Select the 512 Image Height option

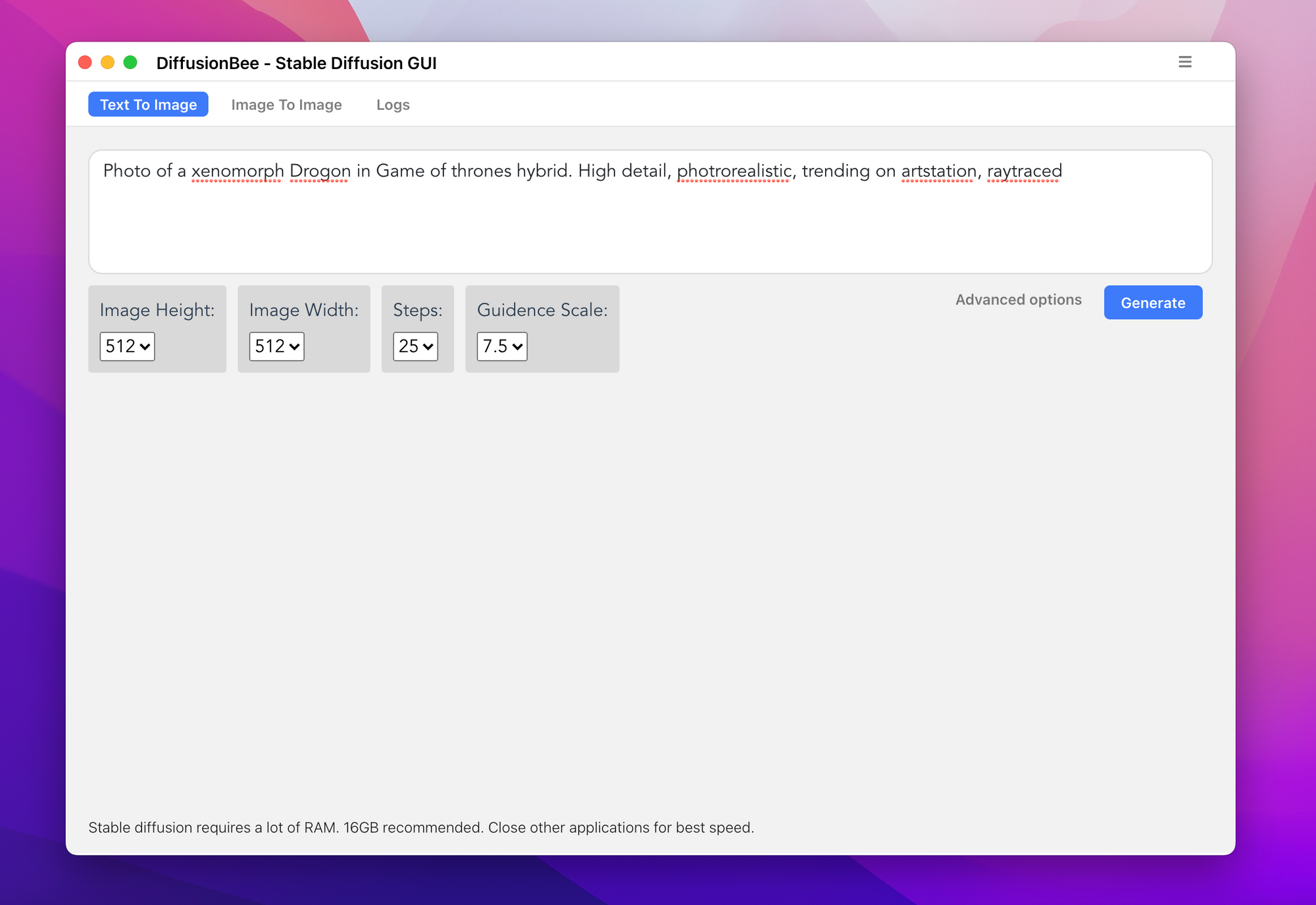click(x=126, y=346)
